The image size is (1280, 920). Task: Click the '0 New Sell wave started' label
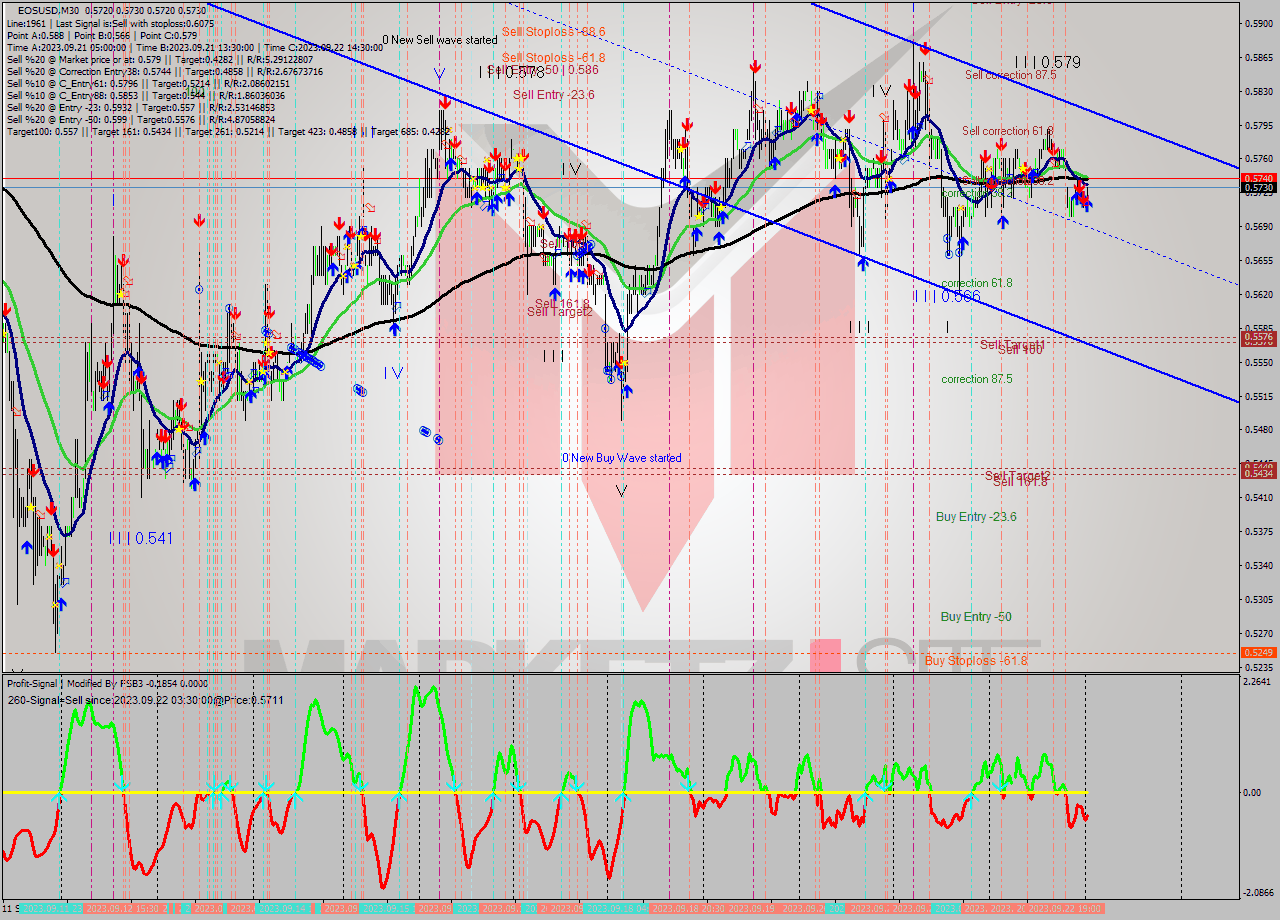(x=439, y=40)
